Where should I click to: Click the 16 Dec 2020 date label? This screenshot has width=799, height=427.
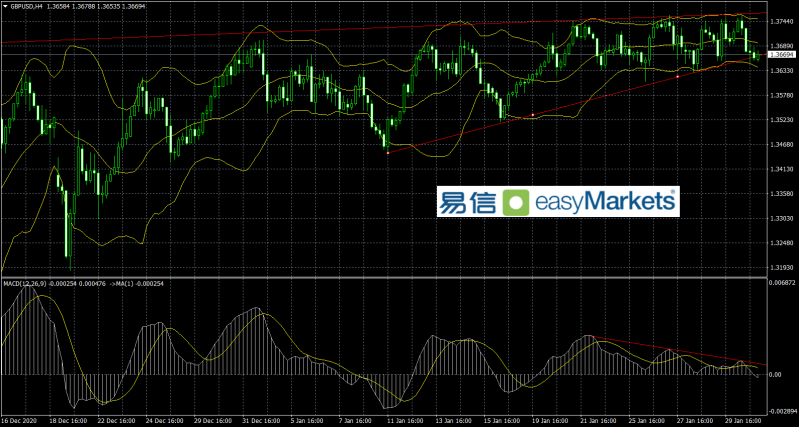19,421
